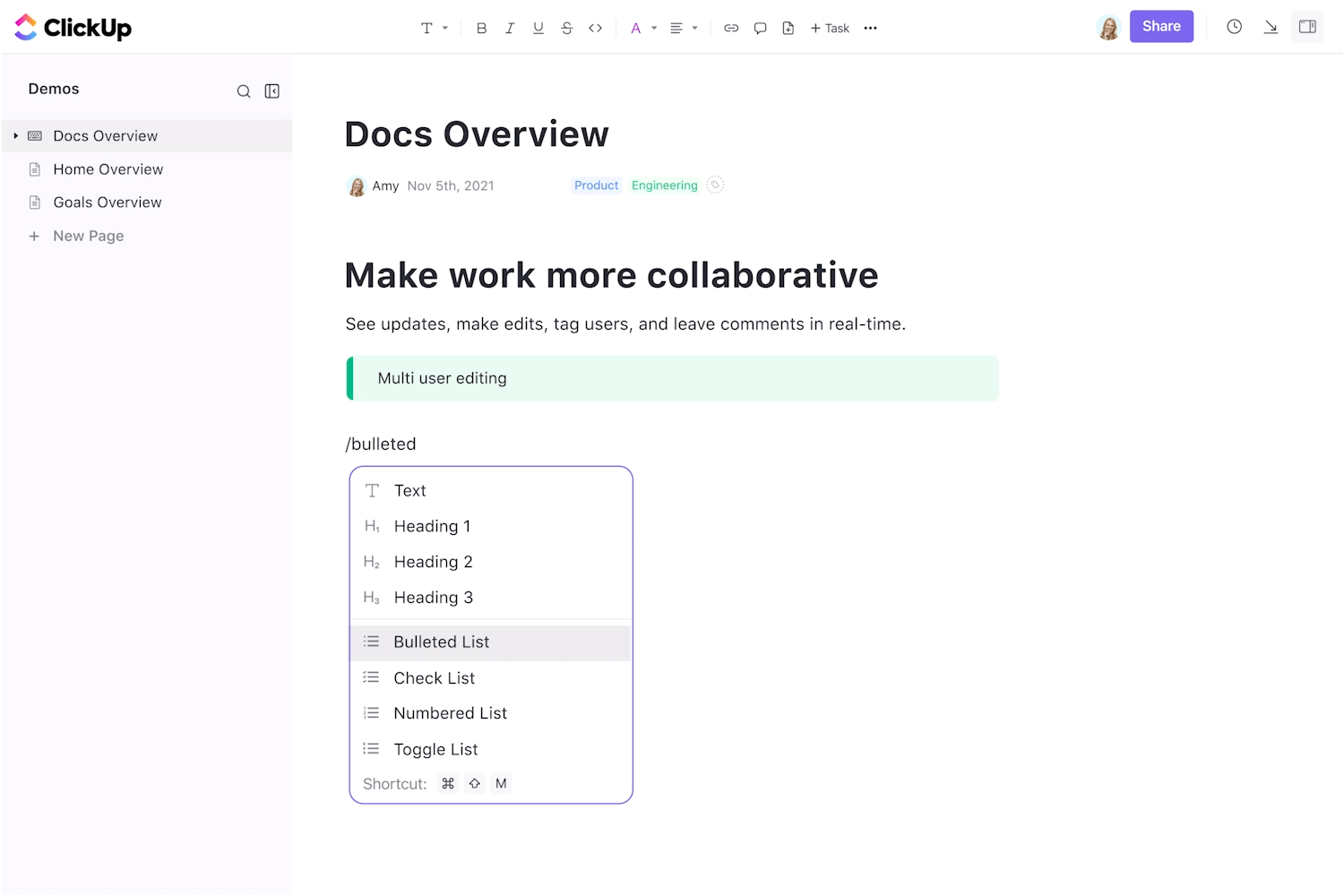Image resolution: width=1344 pixels, height=896 pixels.
Task: Apply underline formatting
Action: coord(538,28)
